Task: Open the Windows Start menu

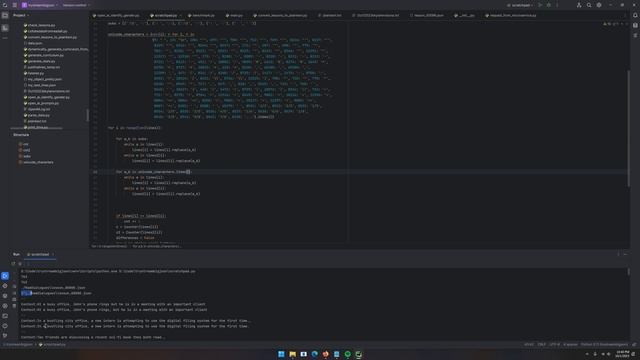Action: [x=281, y=354]
